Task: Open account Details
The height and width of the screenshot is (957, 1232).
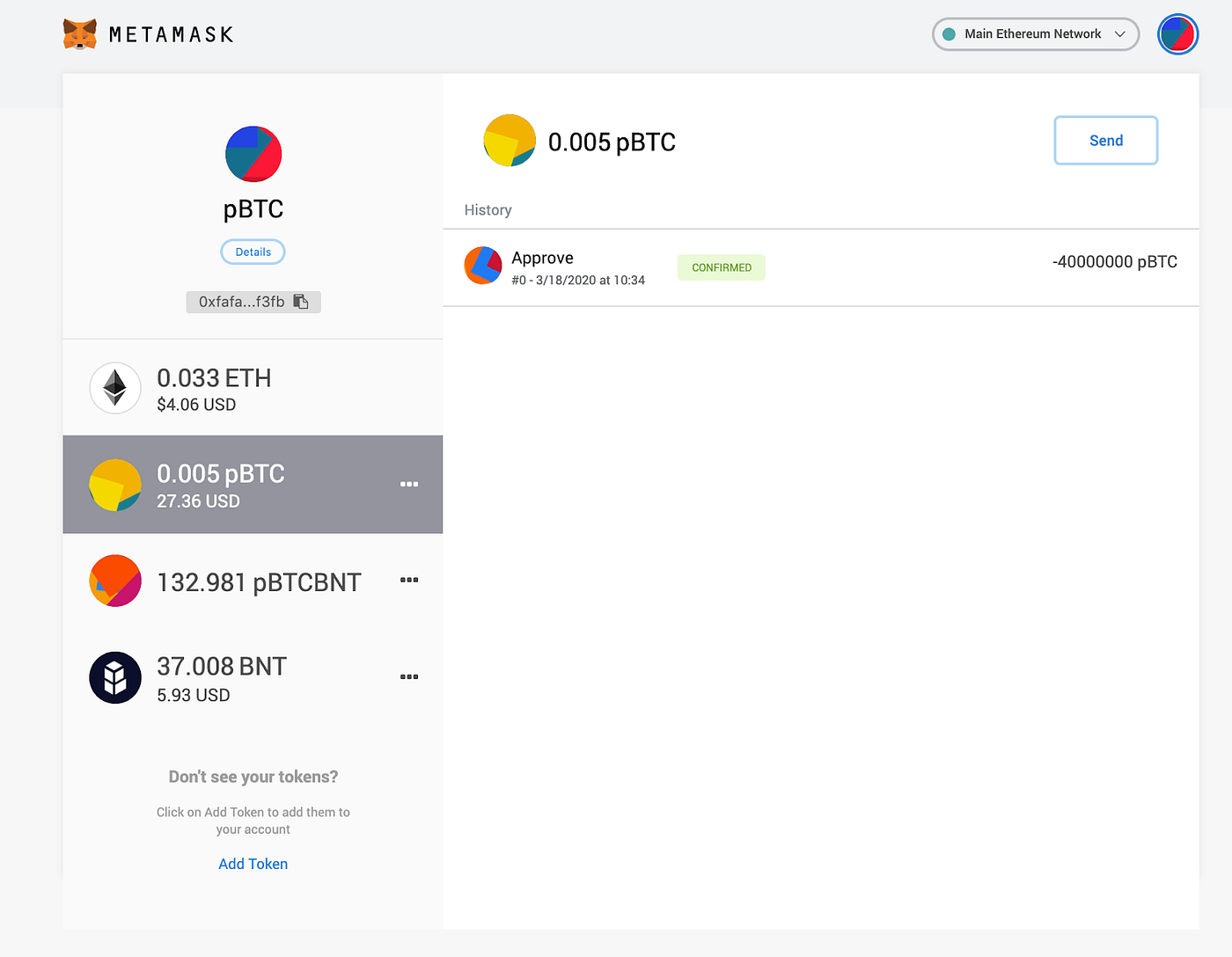Action: pos(253,252)
